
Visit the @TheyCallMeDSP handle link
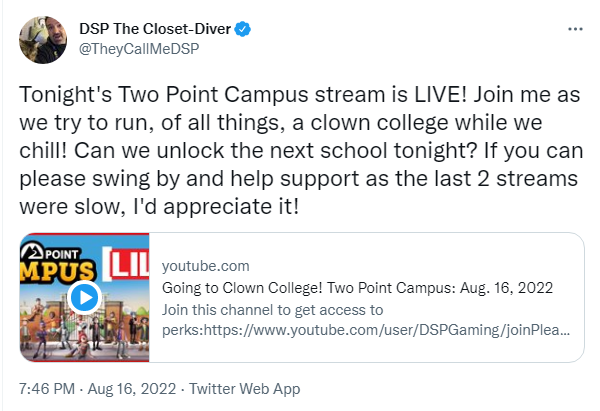139,49
